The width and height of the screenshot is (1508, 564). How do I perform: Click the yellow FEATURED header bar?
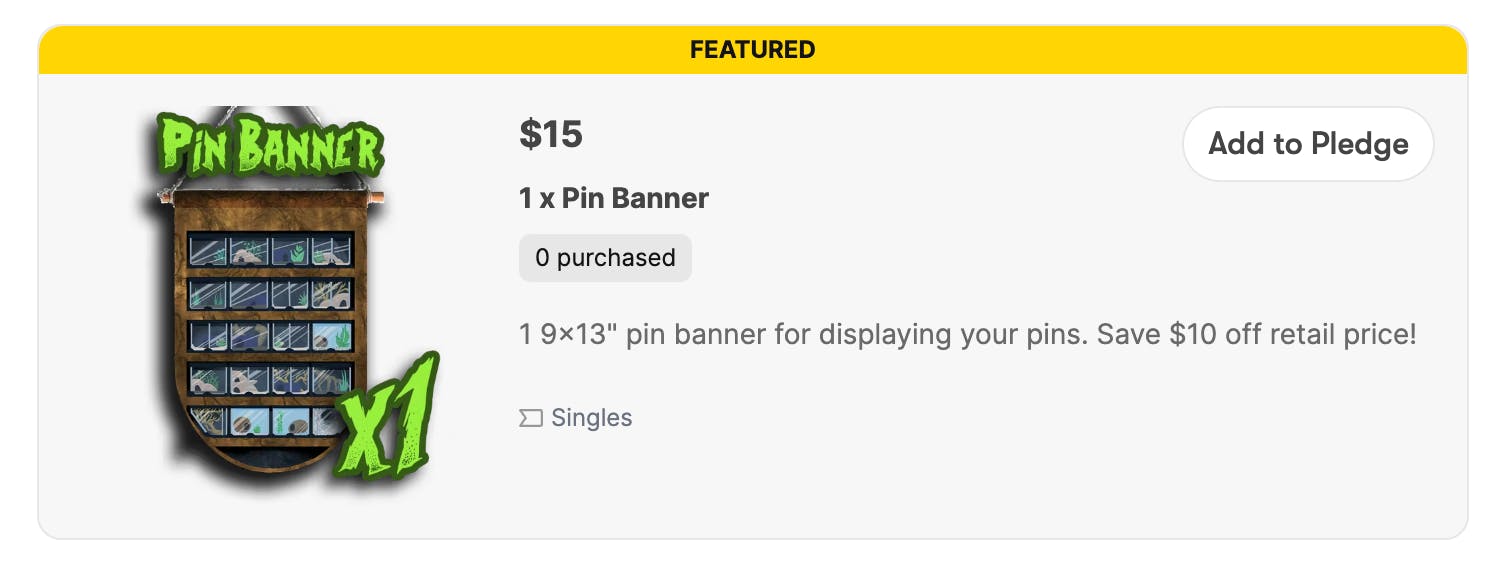pyautogui.click(x=752, y=49)
